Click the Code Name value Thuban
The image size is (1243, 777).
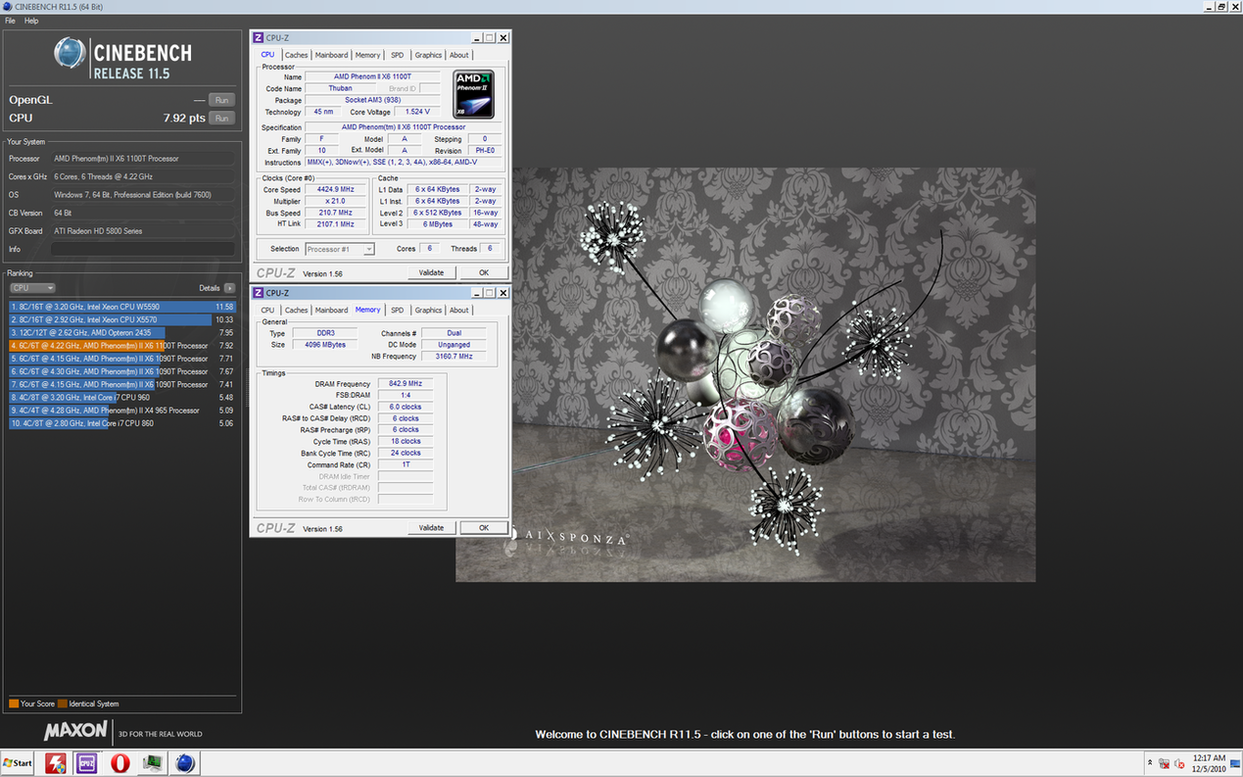click(x=340, y=88)
